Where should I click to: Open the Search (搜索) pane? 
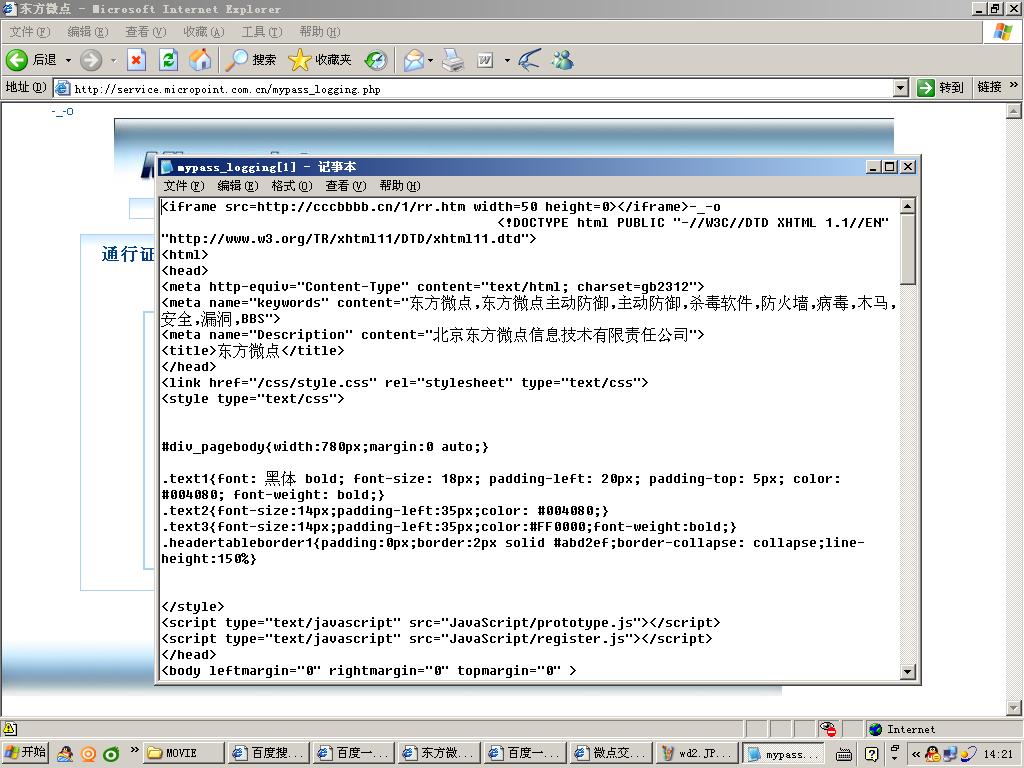point(251,60)
